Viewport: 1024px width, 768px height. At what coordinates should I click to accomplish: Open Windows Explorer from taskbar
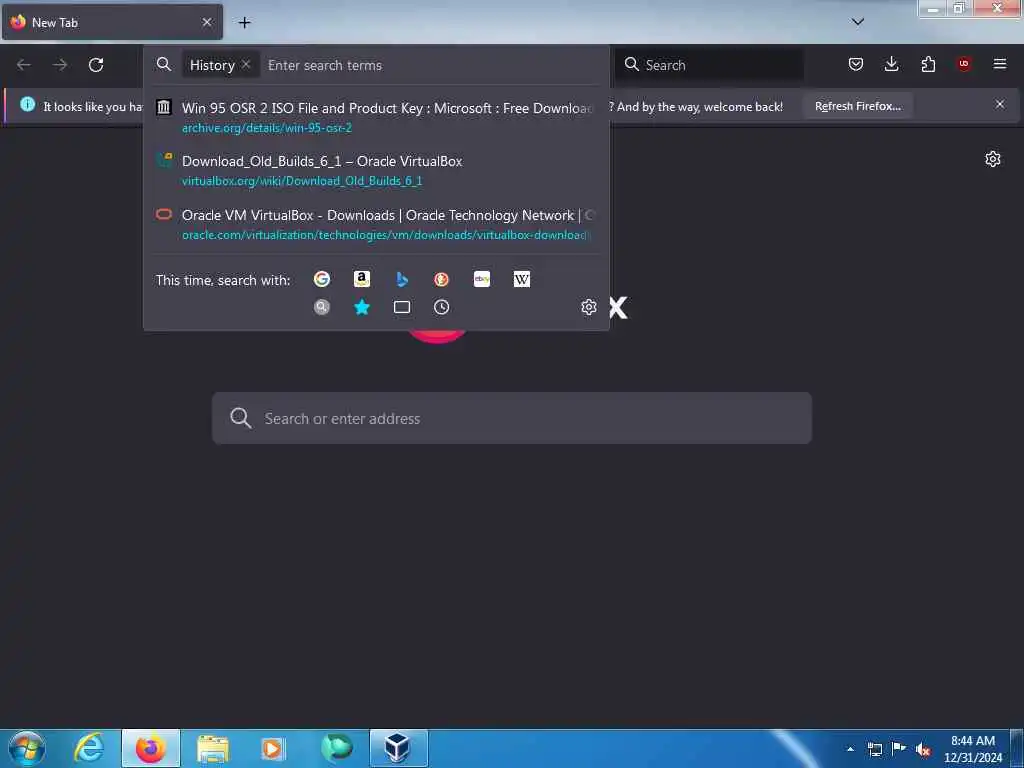pos(212,748)
